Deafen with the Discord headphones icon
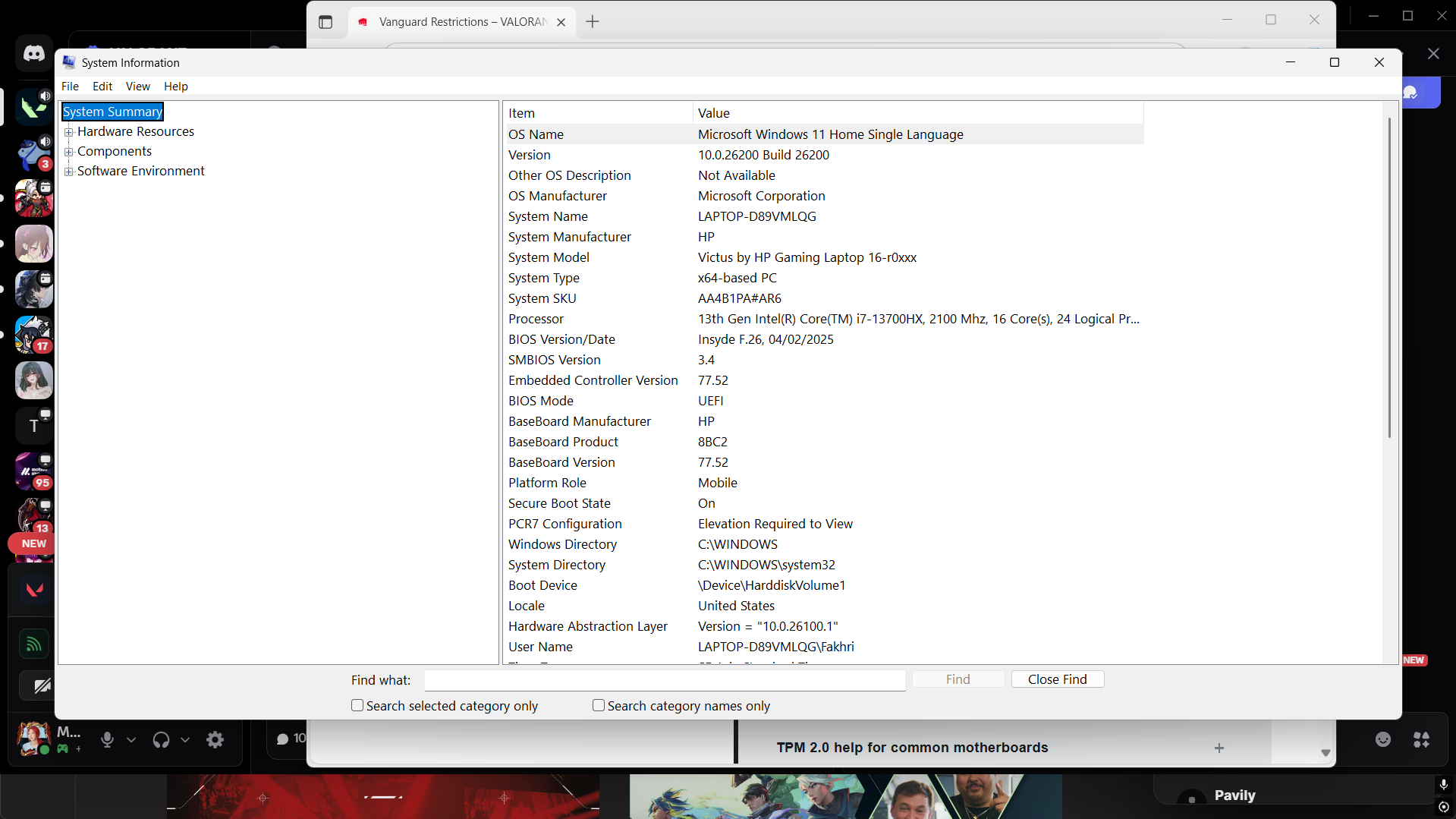 point(161,739)
